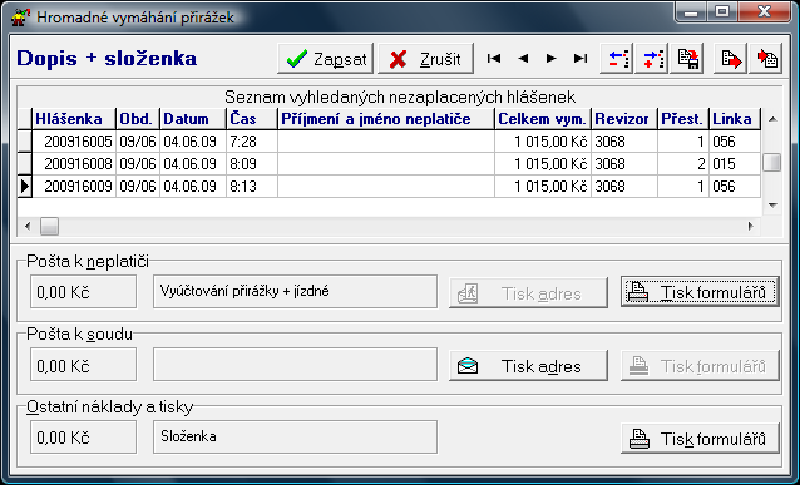Click vertical scrollbar down arrow in table
The width and height of the screenshot is (800, 485).
[772, 206]
